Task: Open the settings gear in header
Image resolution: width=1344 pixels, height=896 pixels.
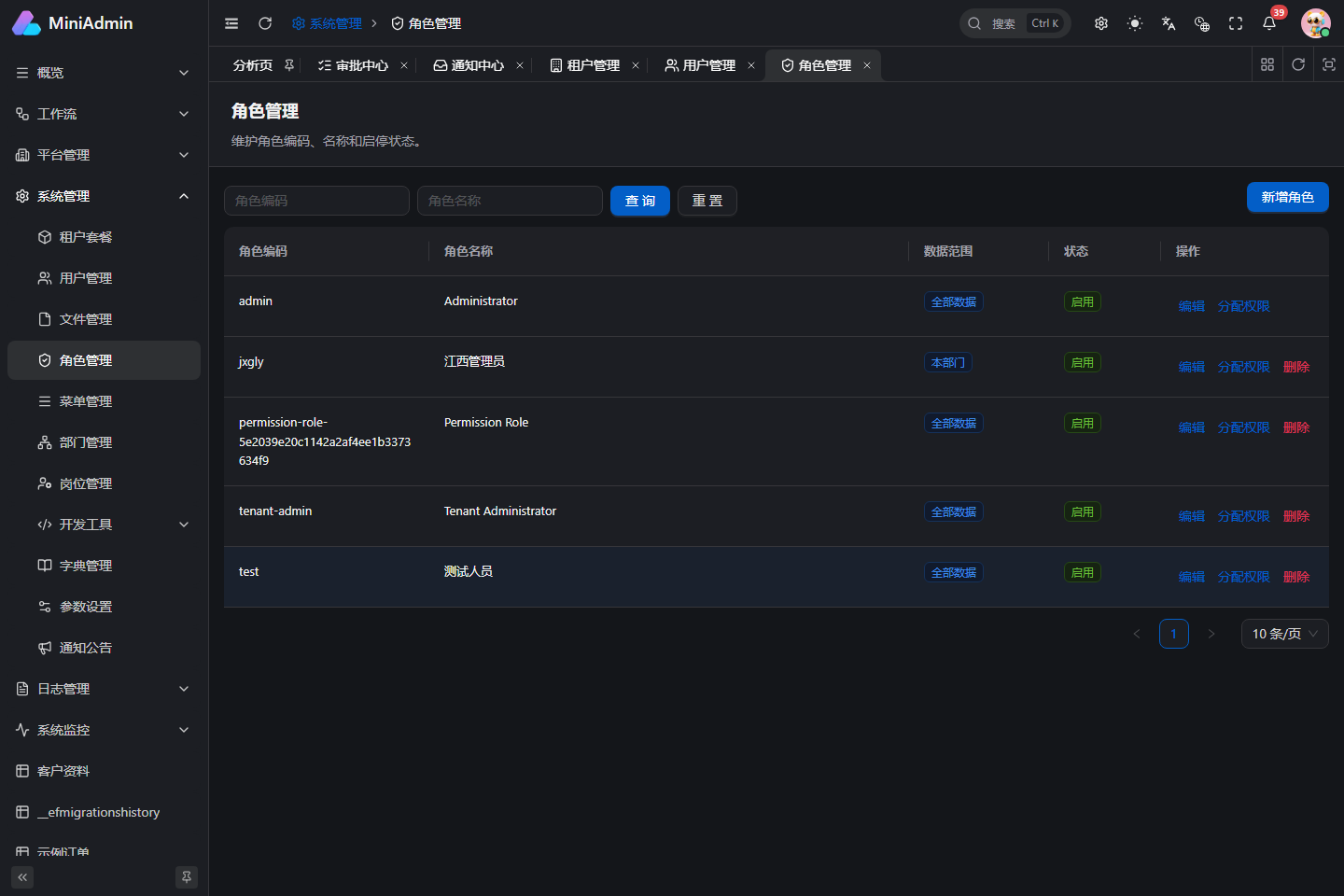Action: click(1101, 23)
